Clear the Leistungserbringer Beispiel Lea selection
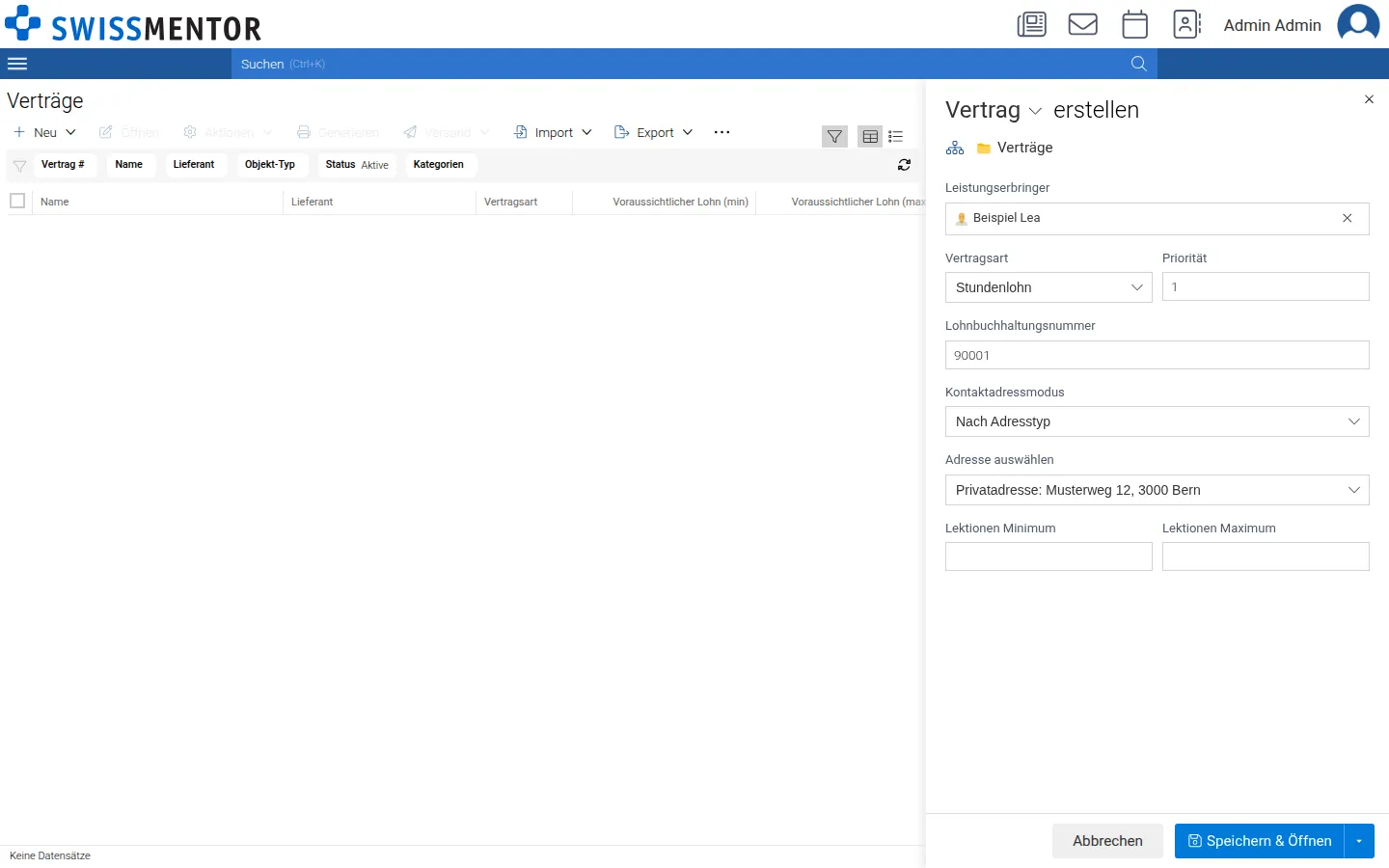The width and height of the screenshot is (1389, 868). (1348, 218)
